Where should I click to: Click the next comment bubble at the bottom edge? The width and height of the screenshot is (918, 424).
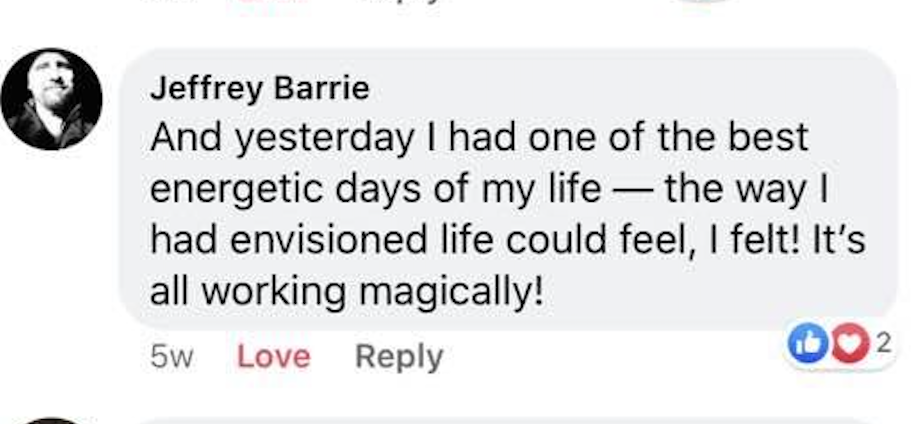[x=500, y=420]
